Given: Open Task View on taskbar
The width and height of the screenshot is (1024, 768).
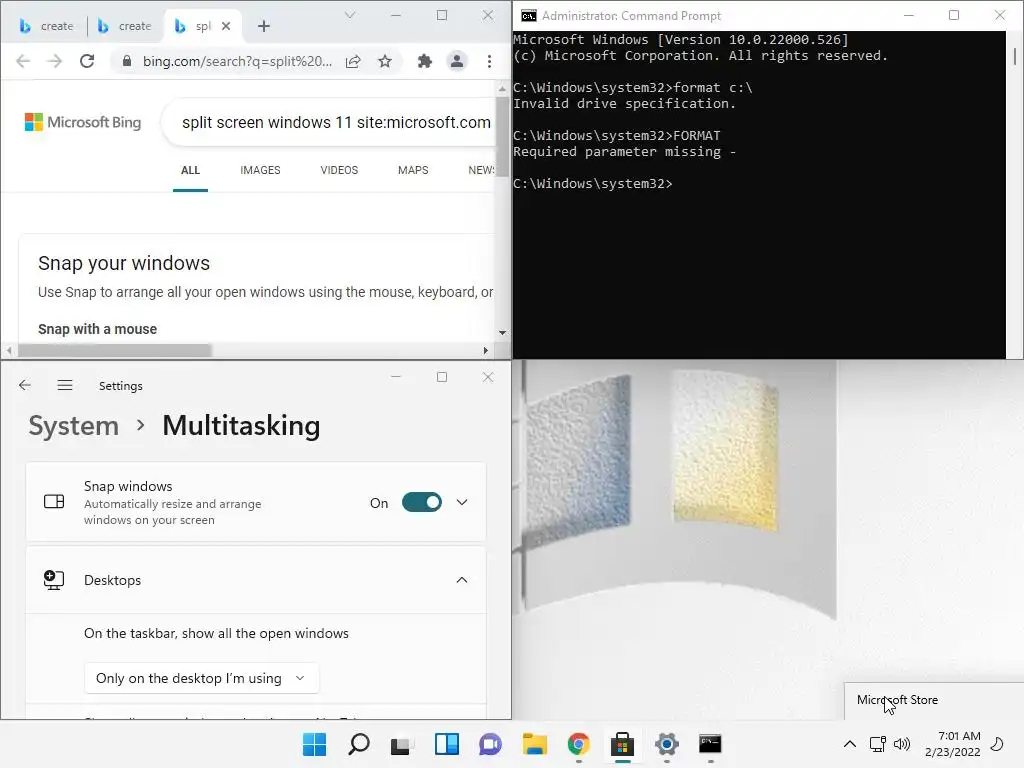Looking at the screenshot, I should click(402, 744).
